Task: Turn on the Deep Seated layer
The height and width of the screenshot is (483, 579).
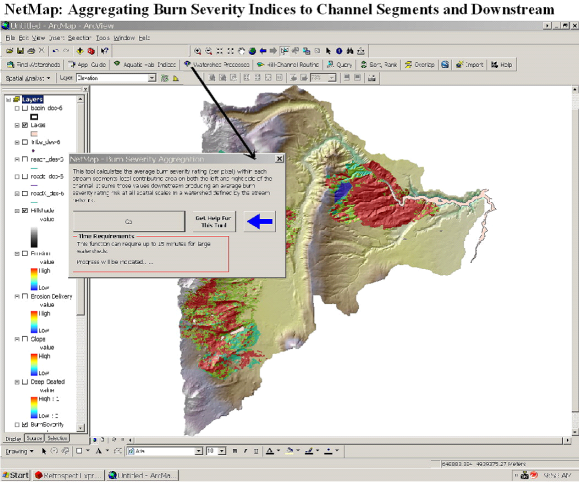Action: click(25, 382)
